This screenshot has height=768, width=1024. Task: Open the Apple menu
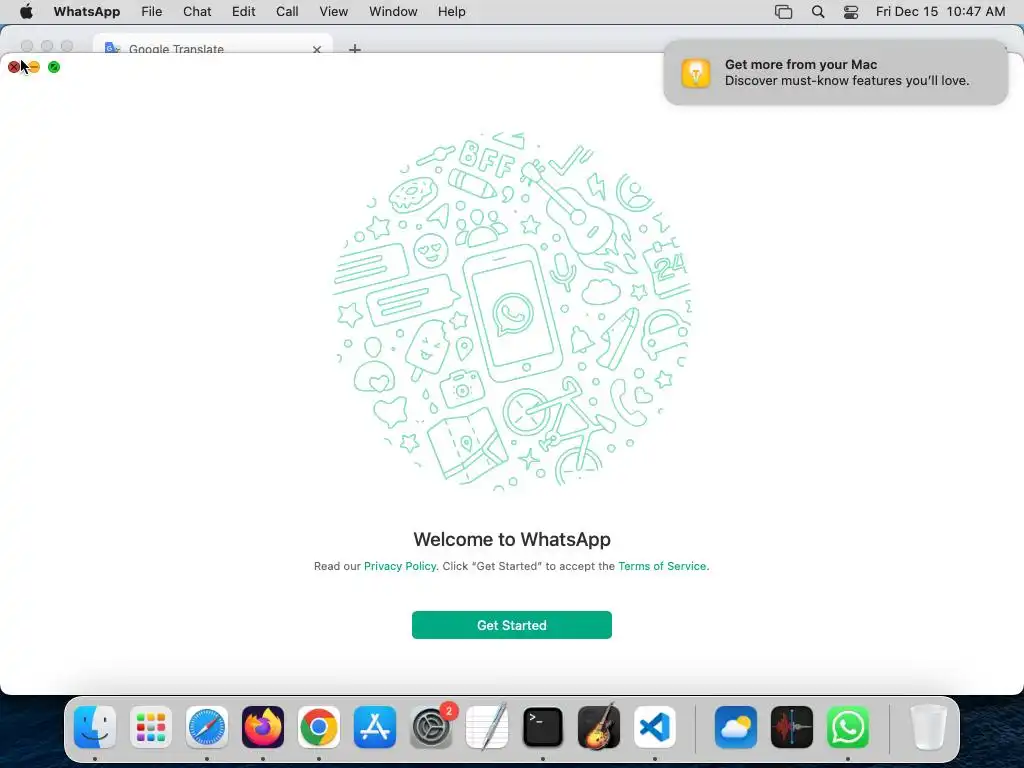[x=26, y=12]
